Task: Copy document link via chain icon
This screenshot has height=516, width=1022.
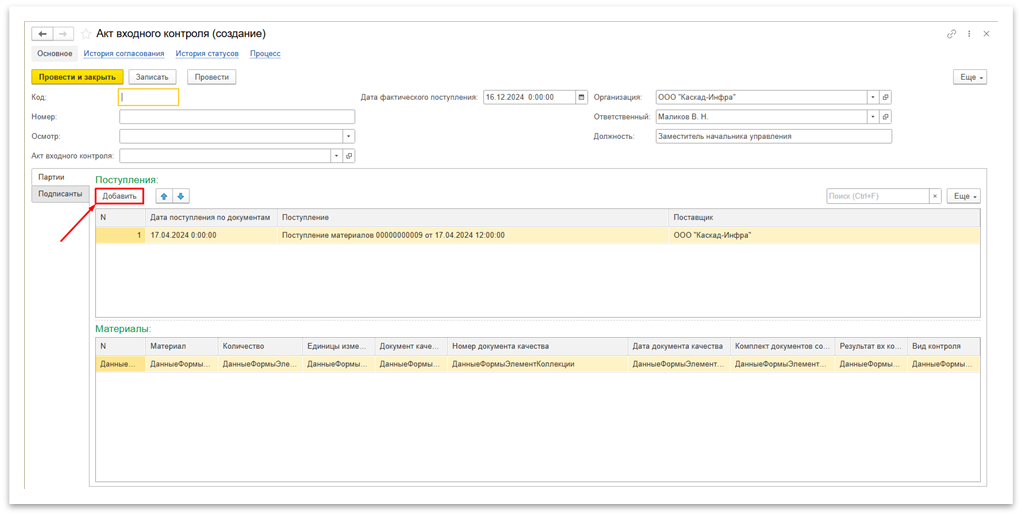Action: [951, 34]
